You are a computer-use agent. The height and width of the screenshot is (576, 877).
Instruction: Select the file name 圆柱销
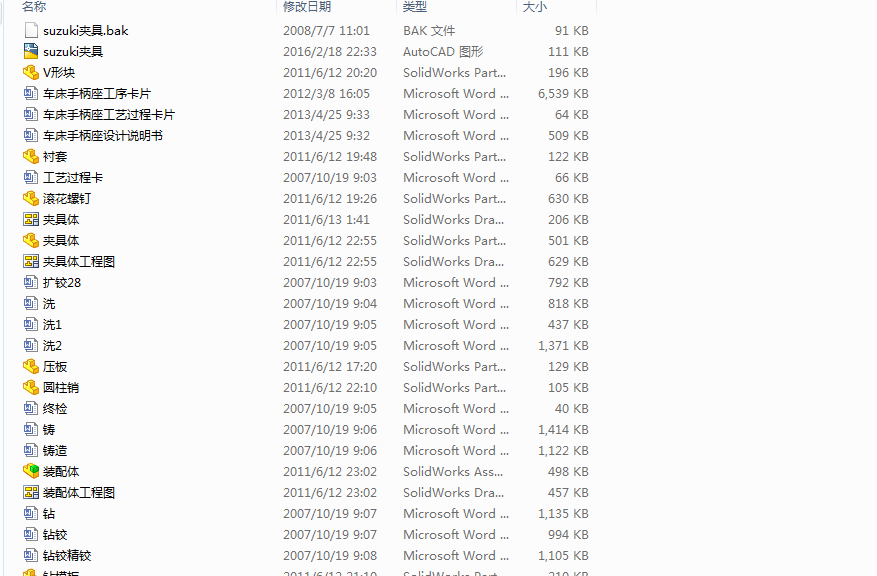tap(61, 388)
